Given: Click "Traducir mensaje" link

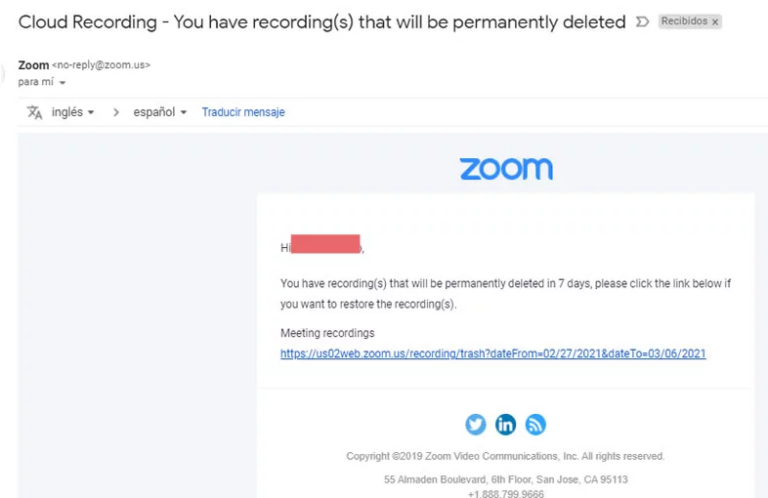Looking at the screenshot, I should [243, 113].
